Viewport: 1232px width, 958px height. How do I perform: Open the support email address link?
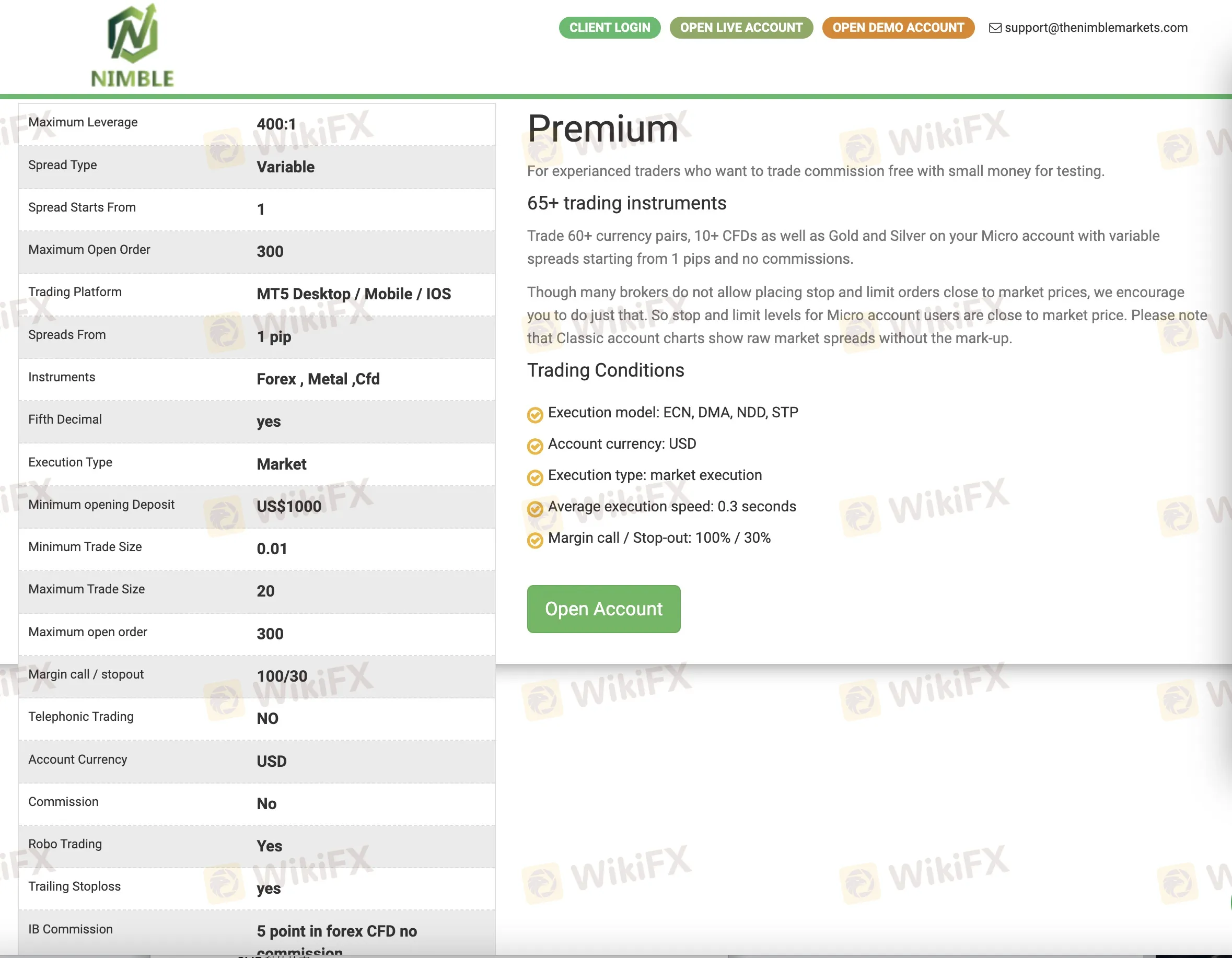click(1096, 28)
